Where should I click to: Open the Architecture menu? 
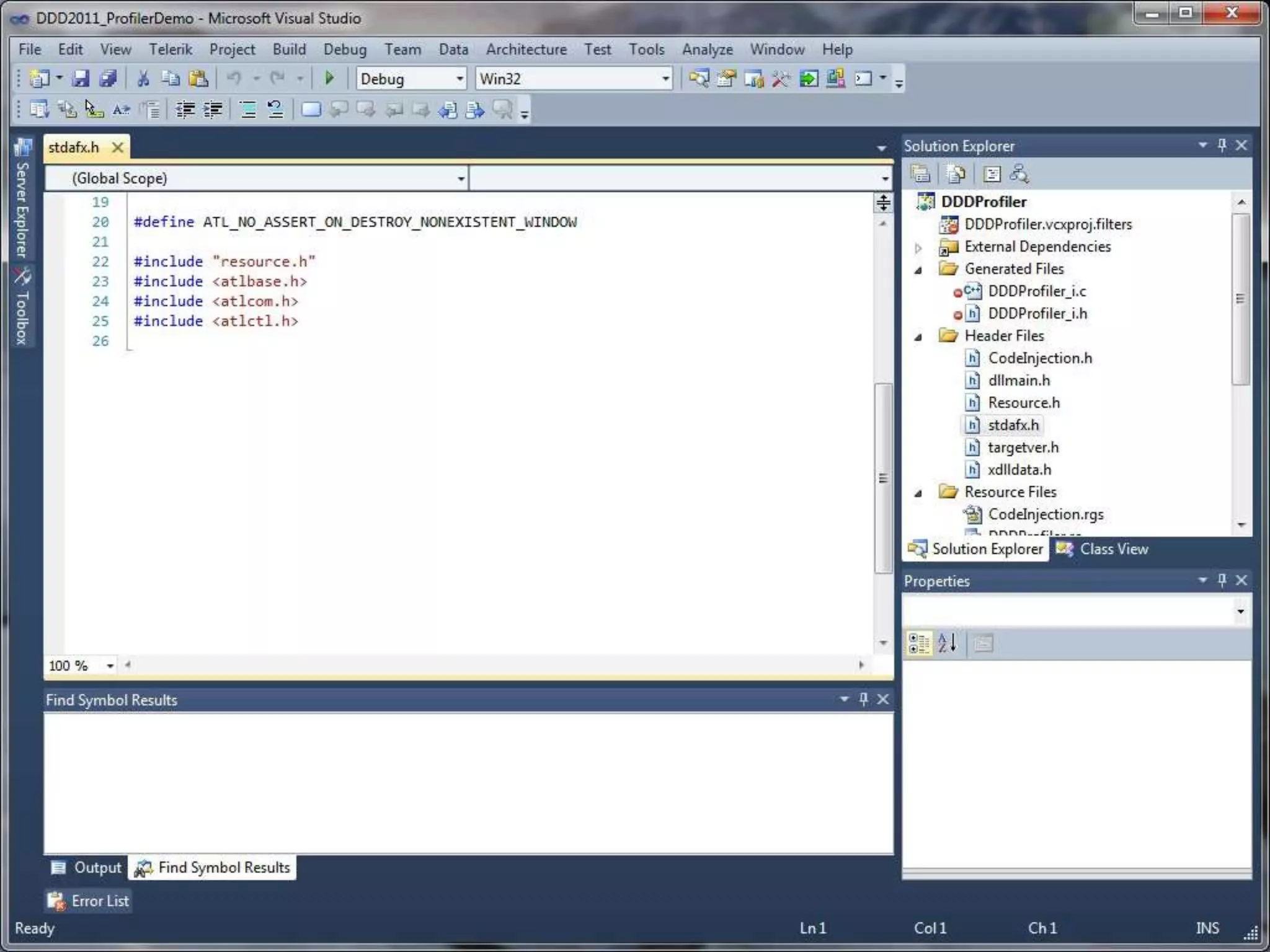click(526, 50)
